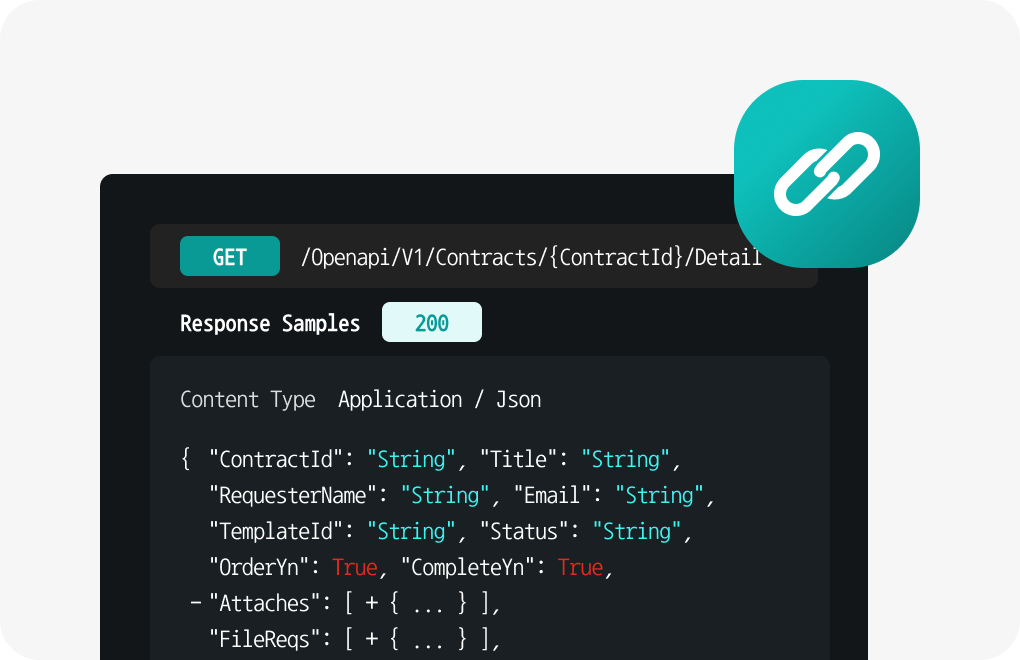Screen dimensions: 1020x660
Task: Select the 200 response code tab
Action: pos(431,323)
